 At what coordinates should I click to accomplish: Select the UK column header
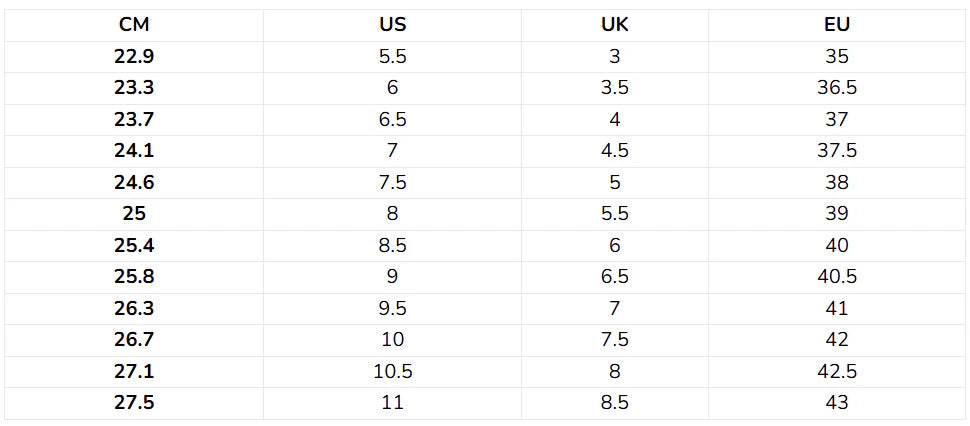coord(614,25)
